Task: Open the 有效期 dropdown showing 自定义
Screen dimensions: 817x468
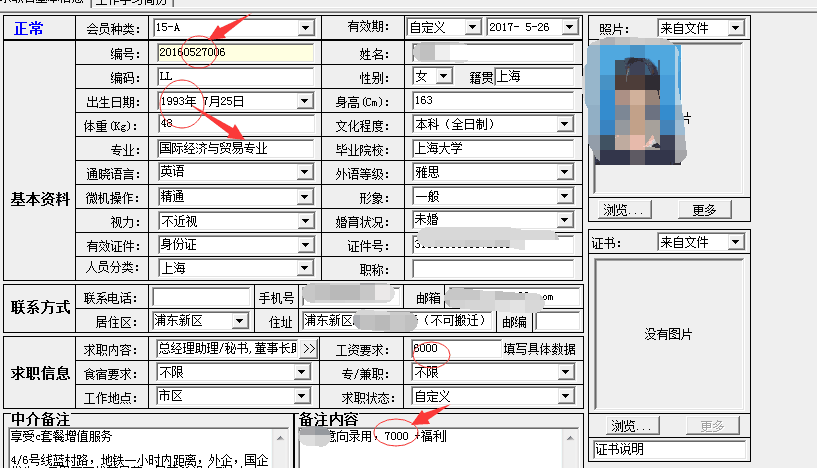Action: (x=472, y=27)
